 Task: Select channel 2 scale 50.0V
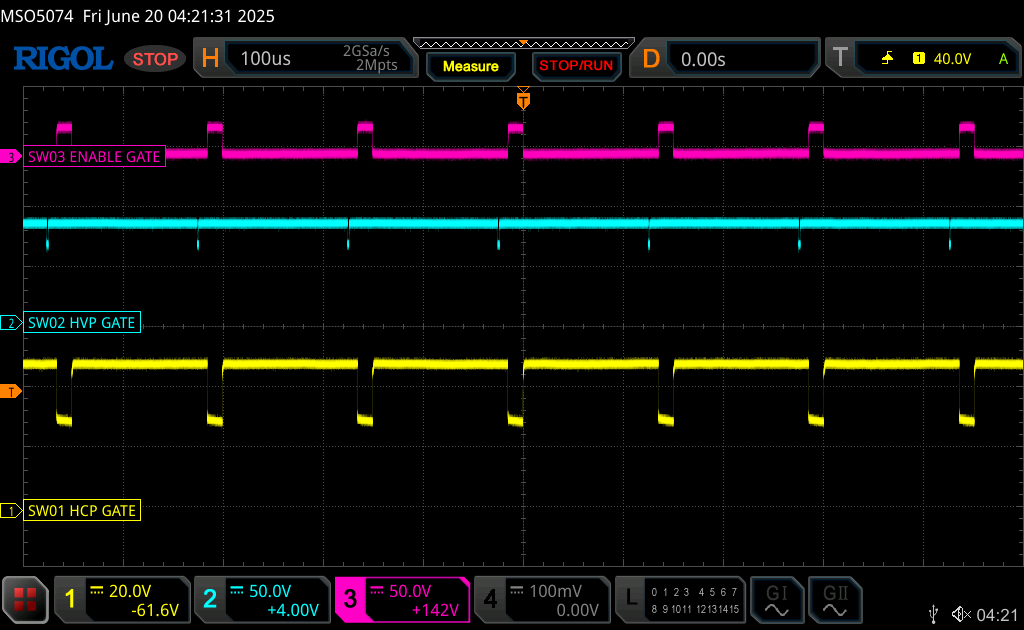(x=270, y=591)
